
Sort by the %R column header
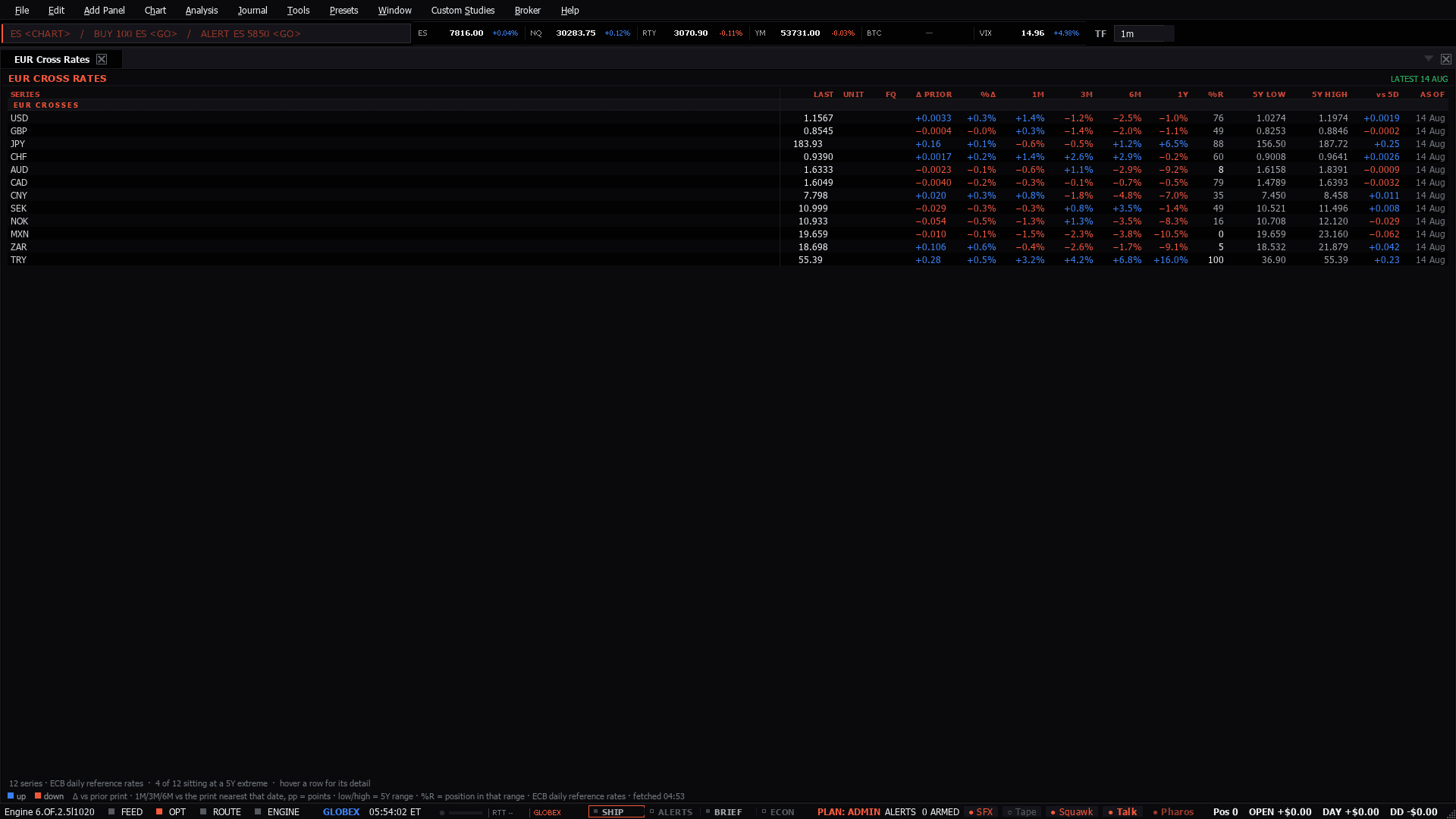pyautogui.click(x=1216, y=94)
